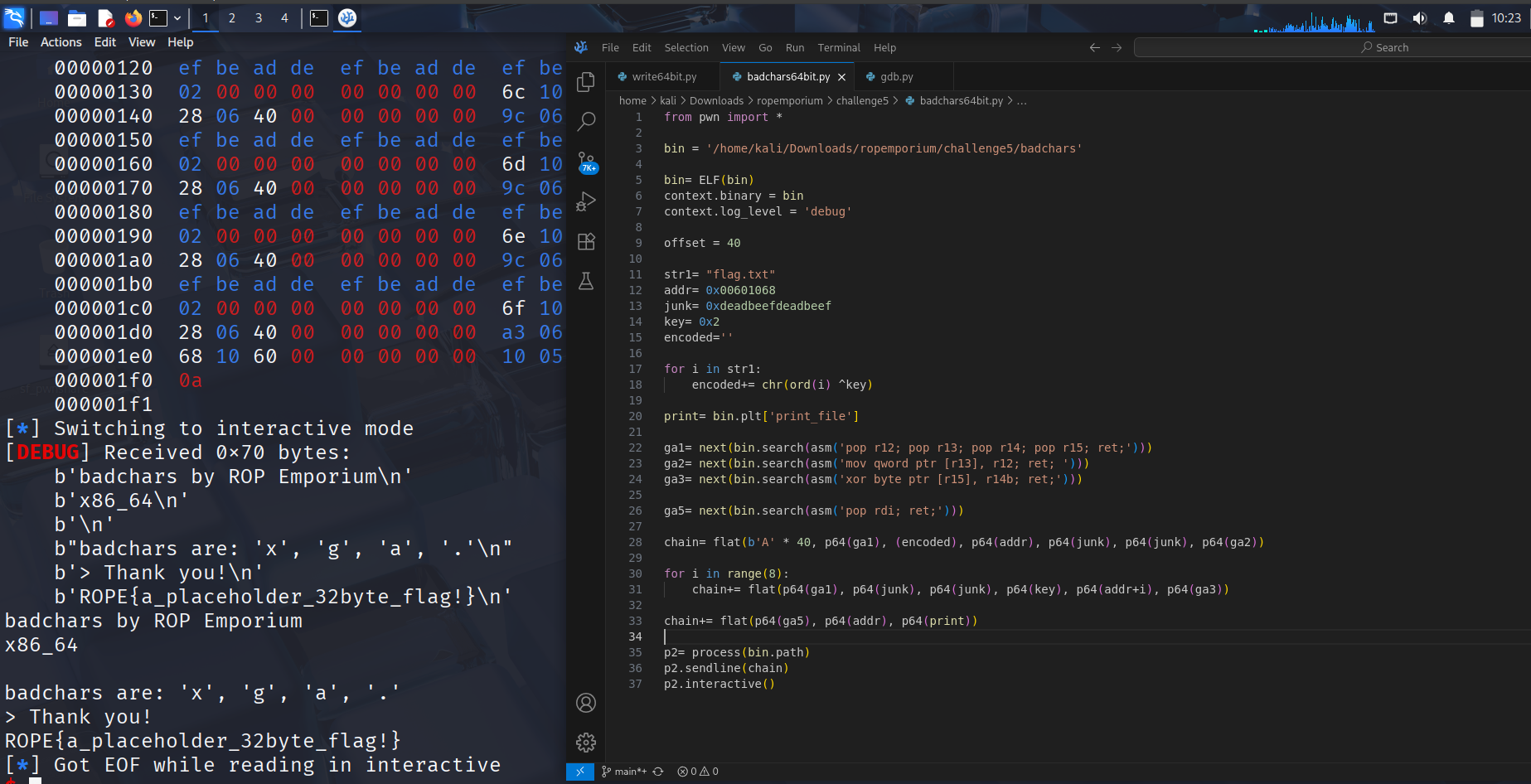1531x784 pixels.
Task: Click the 'ropemporium' breadcrumb segment
Action: click(x=790, y=101)
